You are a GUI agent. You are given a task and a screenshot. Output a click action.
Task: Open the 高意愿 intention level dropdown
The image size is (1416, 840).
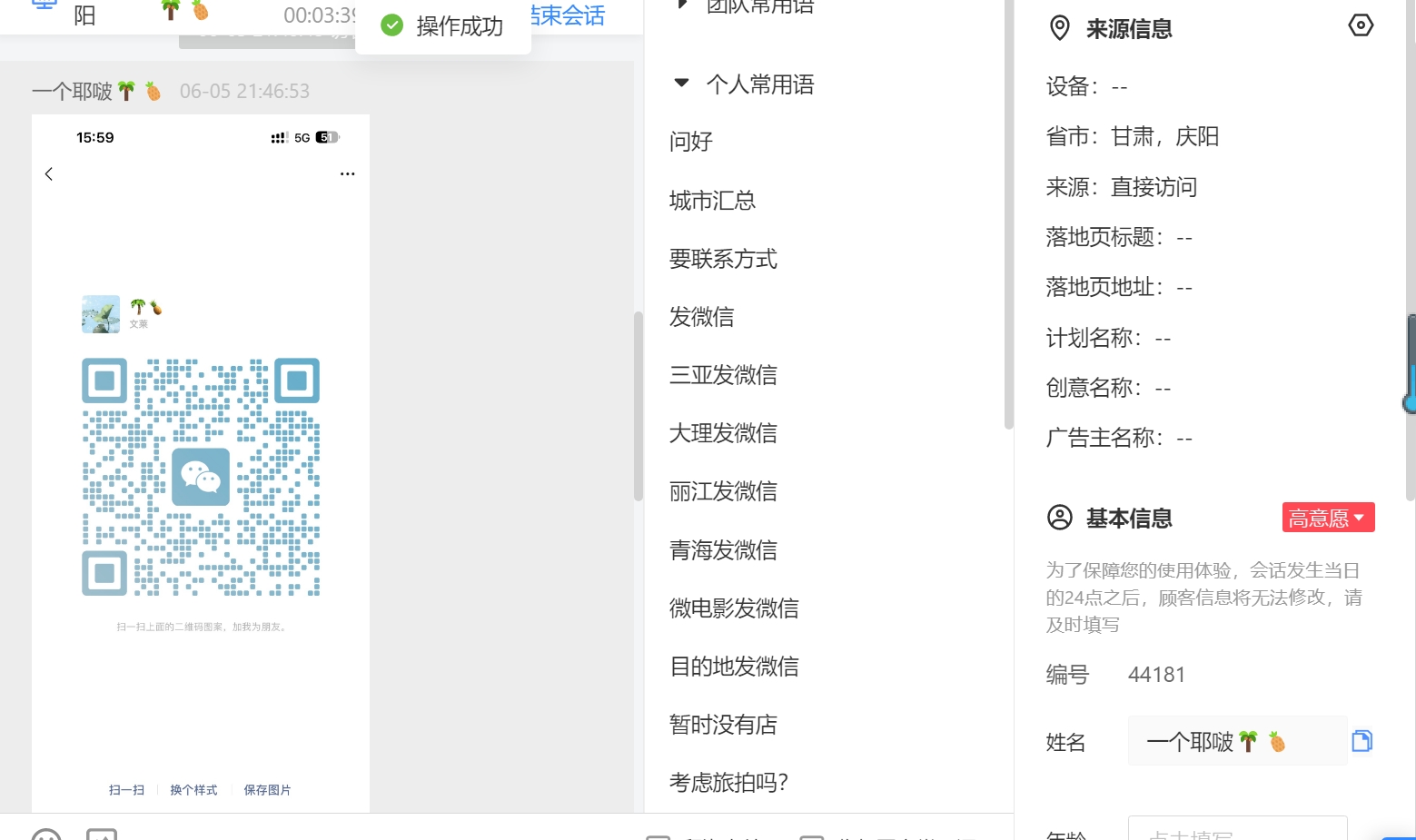1328,518
